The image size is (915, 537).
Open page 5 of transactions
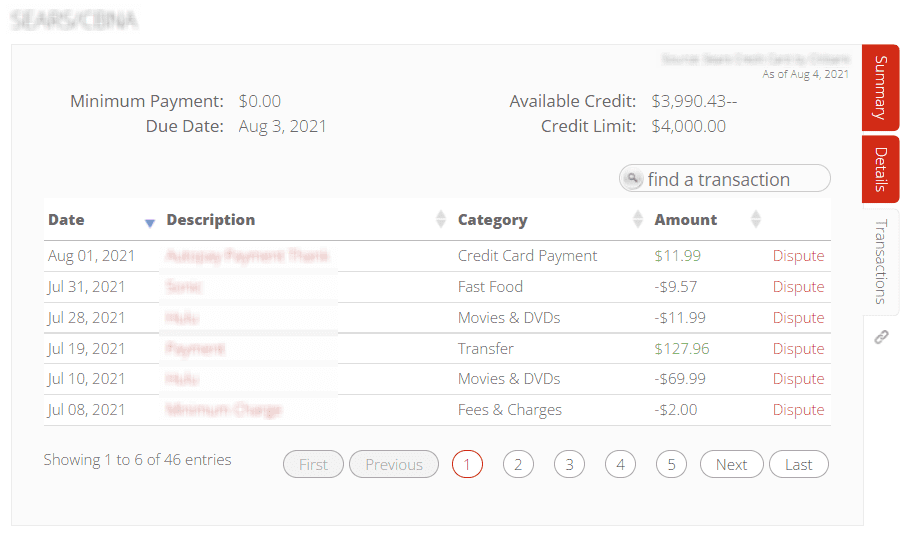click(x=671, y=464)
